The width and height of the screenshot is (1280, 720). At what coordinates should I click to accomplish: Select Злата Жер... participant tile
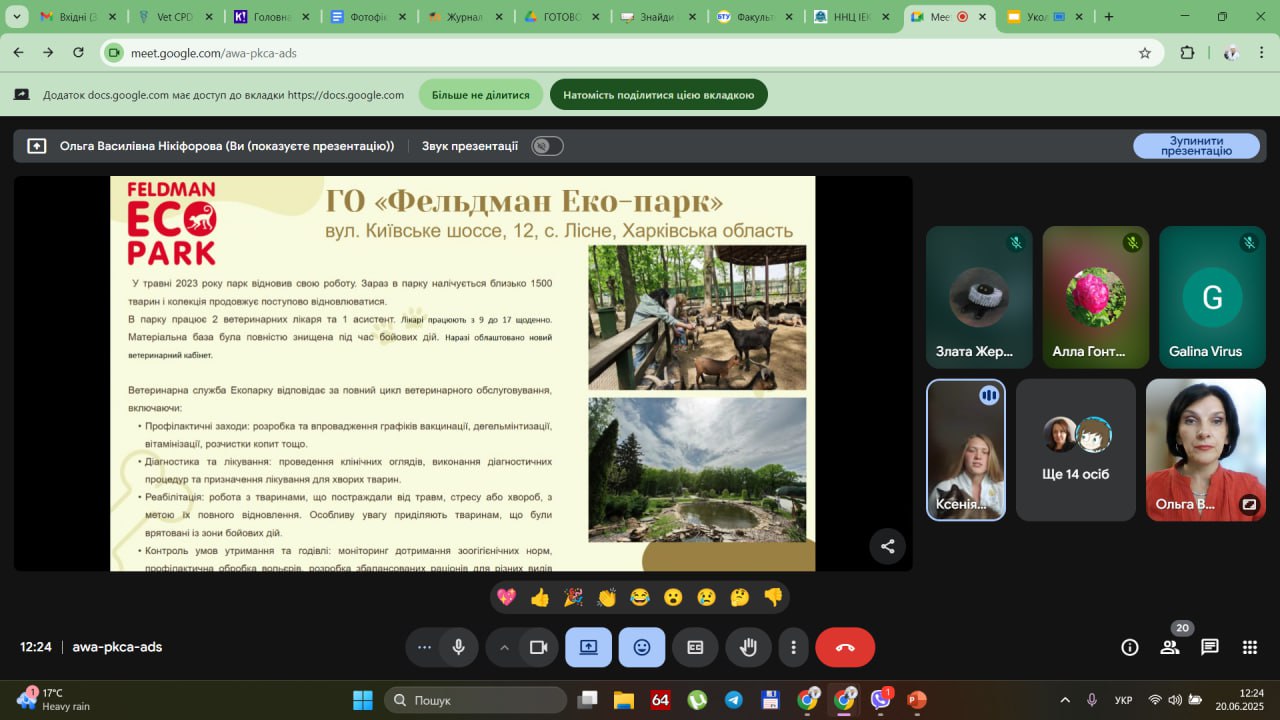(979, 297)
